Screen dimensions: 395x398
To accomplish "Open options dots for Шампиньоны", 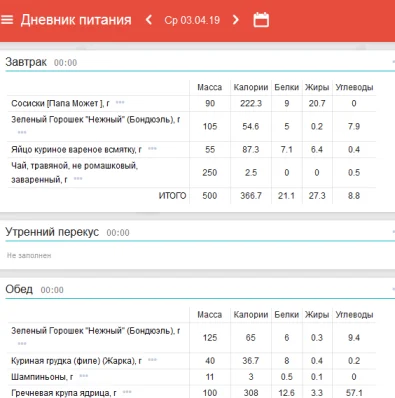I will (84, 376).
